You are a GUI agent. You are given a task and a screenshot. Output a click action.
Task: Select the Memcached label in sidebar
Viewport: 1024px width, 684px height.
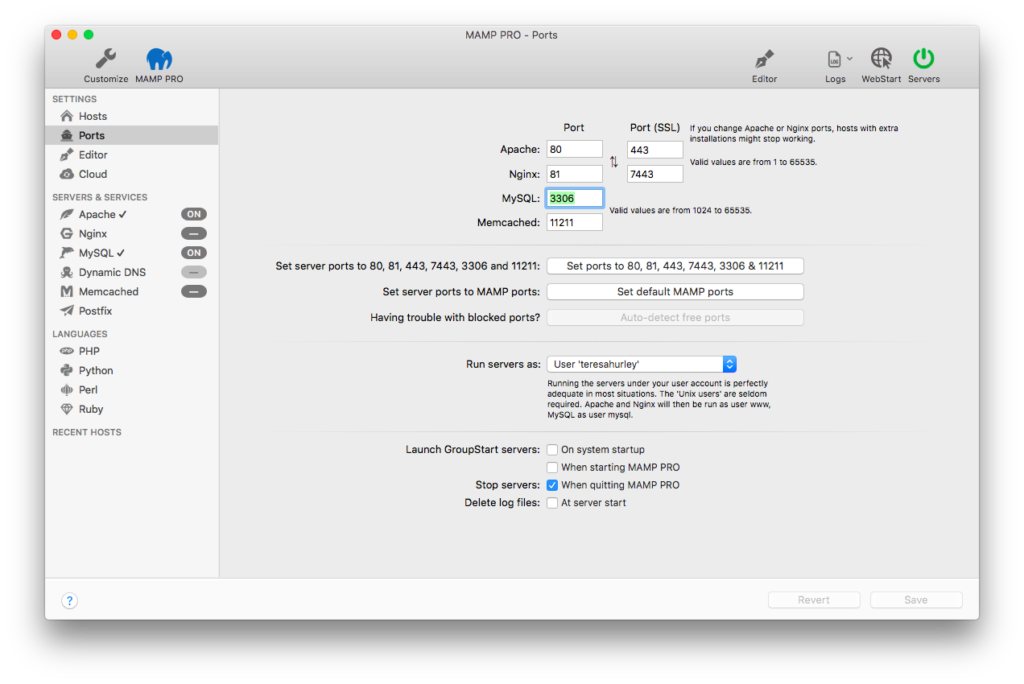[x=108, y=291]
